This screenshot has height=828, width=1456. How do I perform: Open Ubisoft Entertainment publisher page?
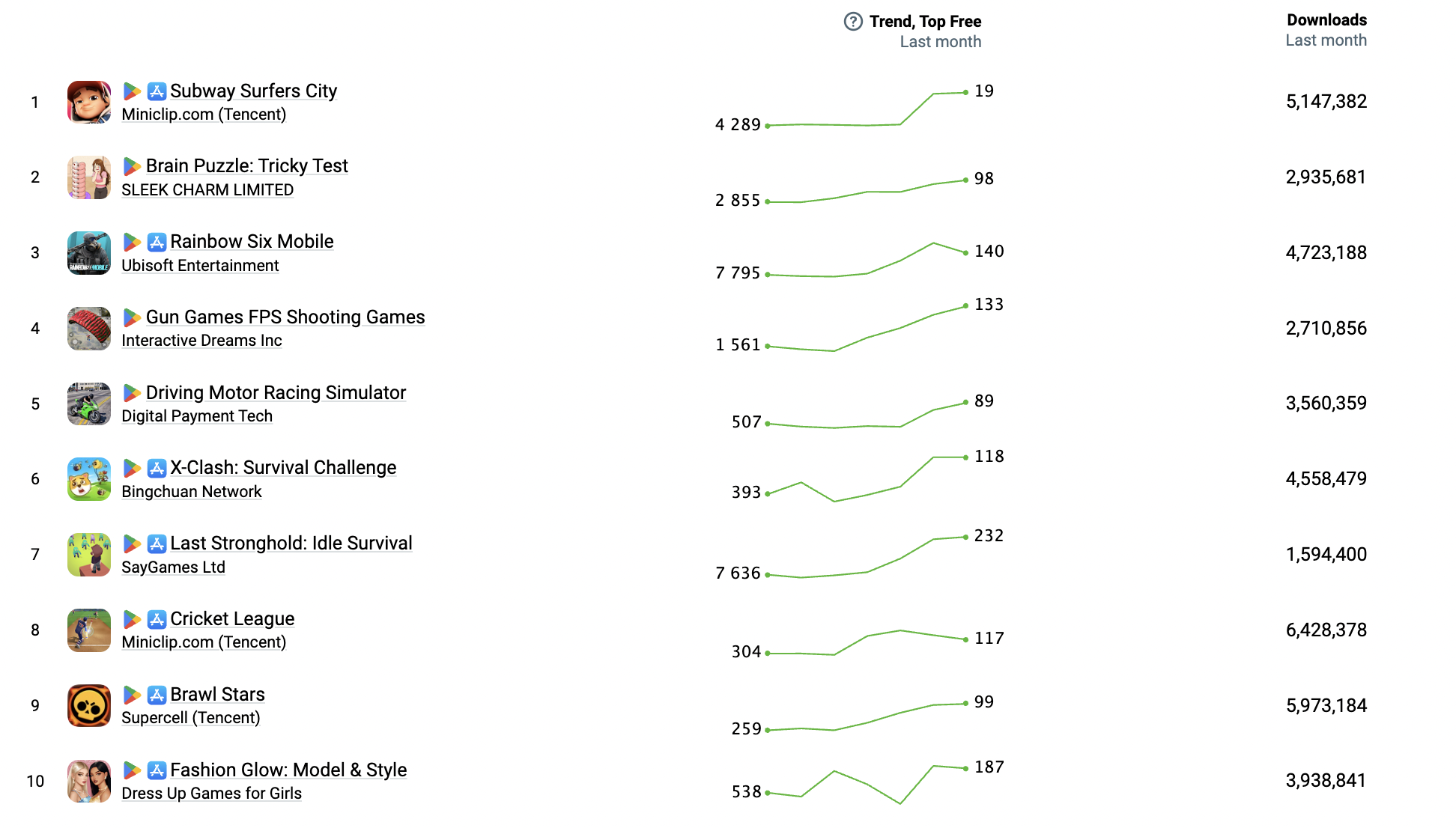point(200,266)
